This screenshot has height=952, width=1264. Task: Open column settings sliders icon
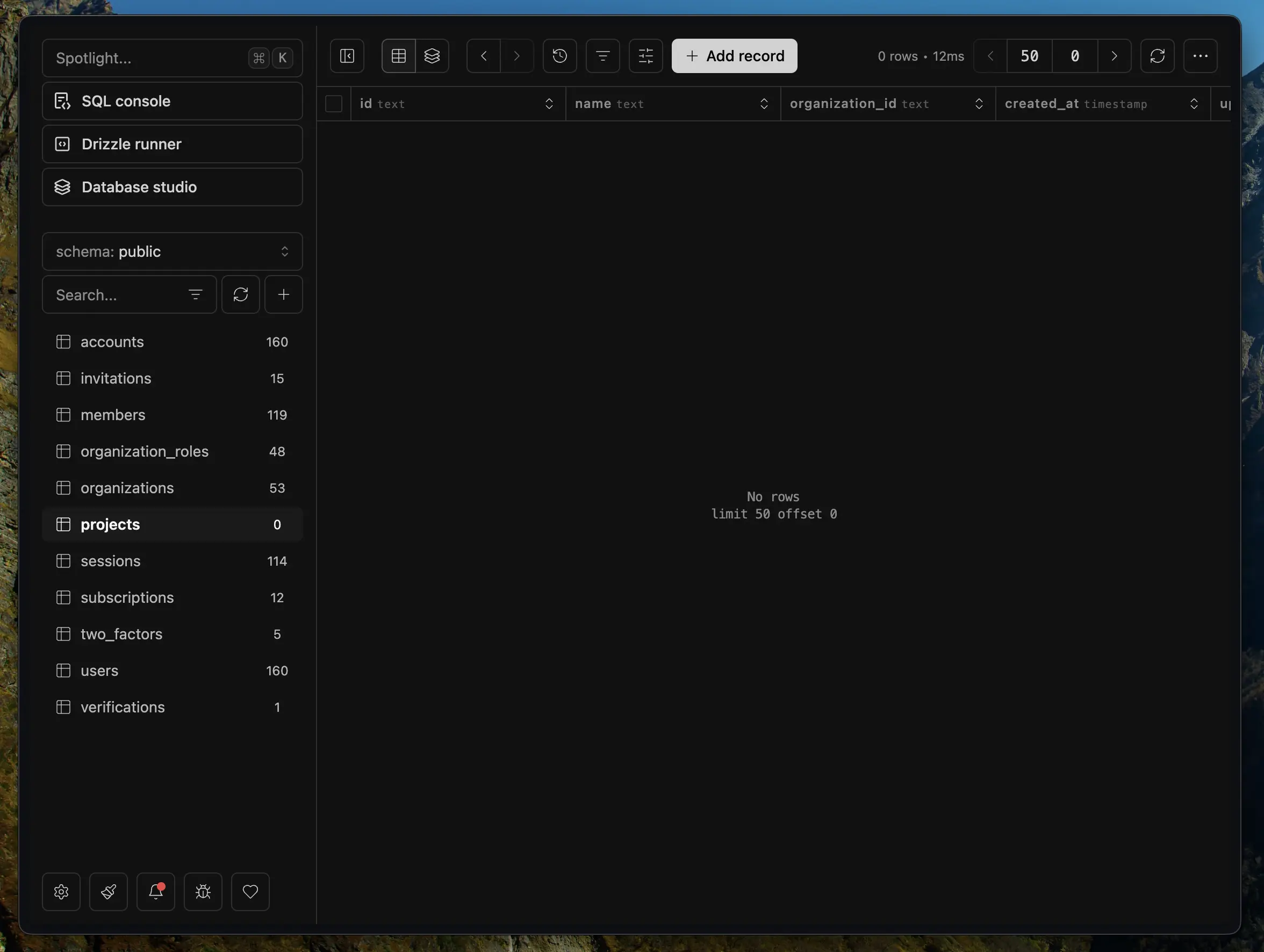click(x=646, y=56)
